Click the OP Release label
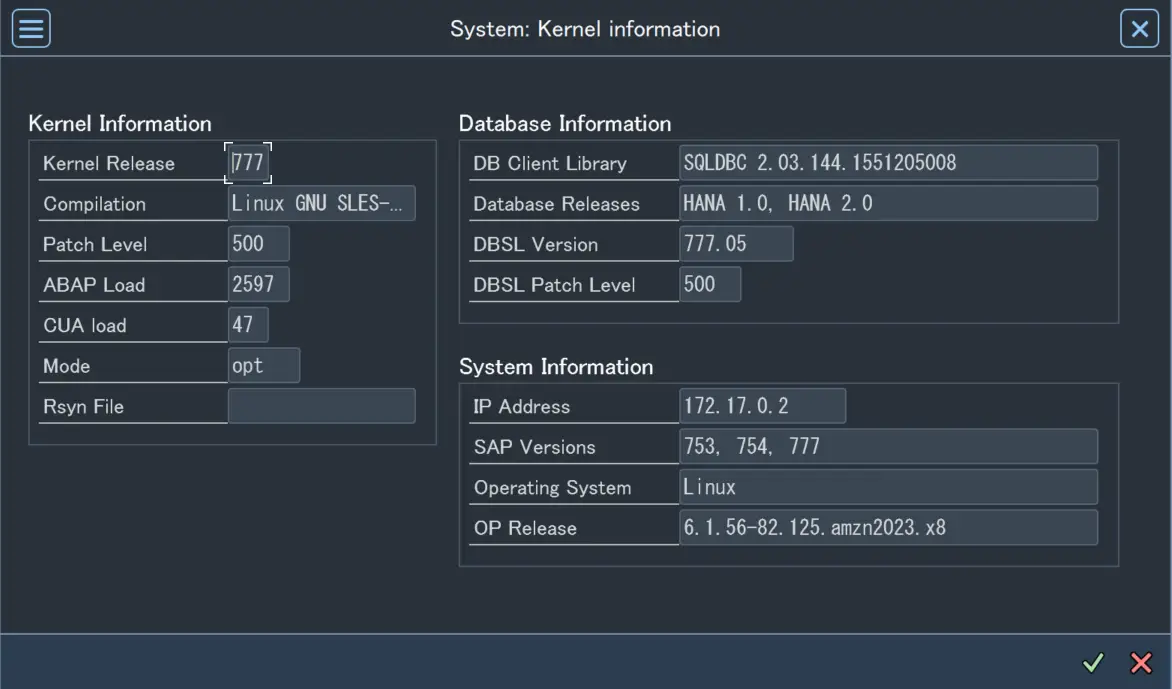Viewport: 1172px width, 689px height. 525,528
